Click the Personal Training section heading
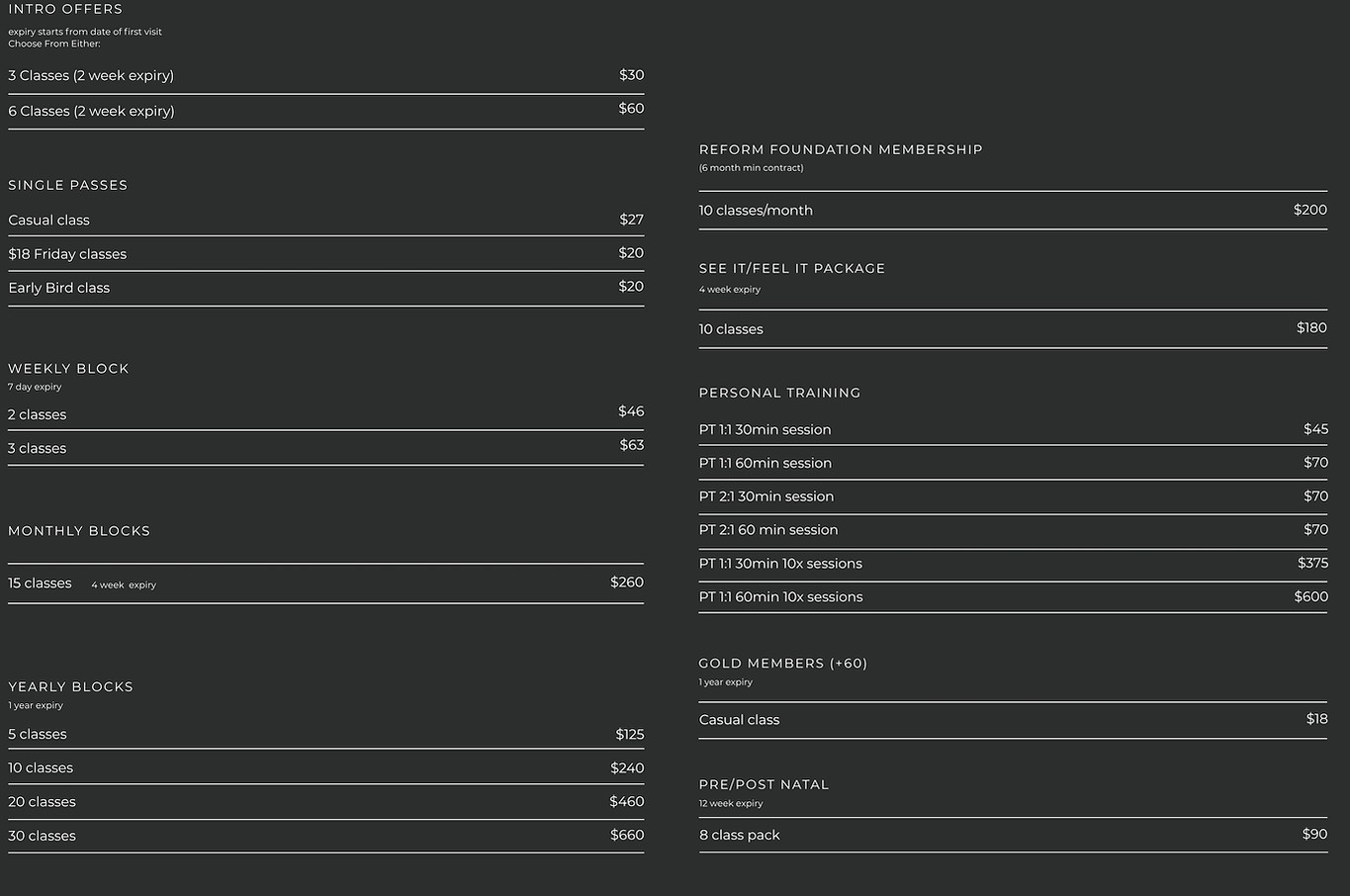The width and height of the screenshot is (1350, 896). (x=779, y=393)
